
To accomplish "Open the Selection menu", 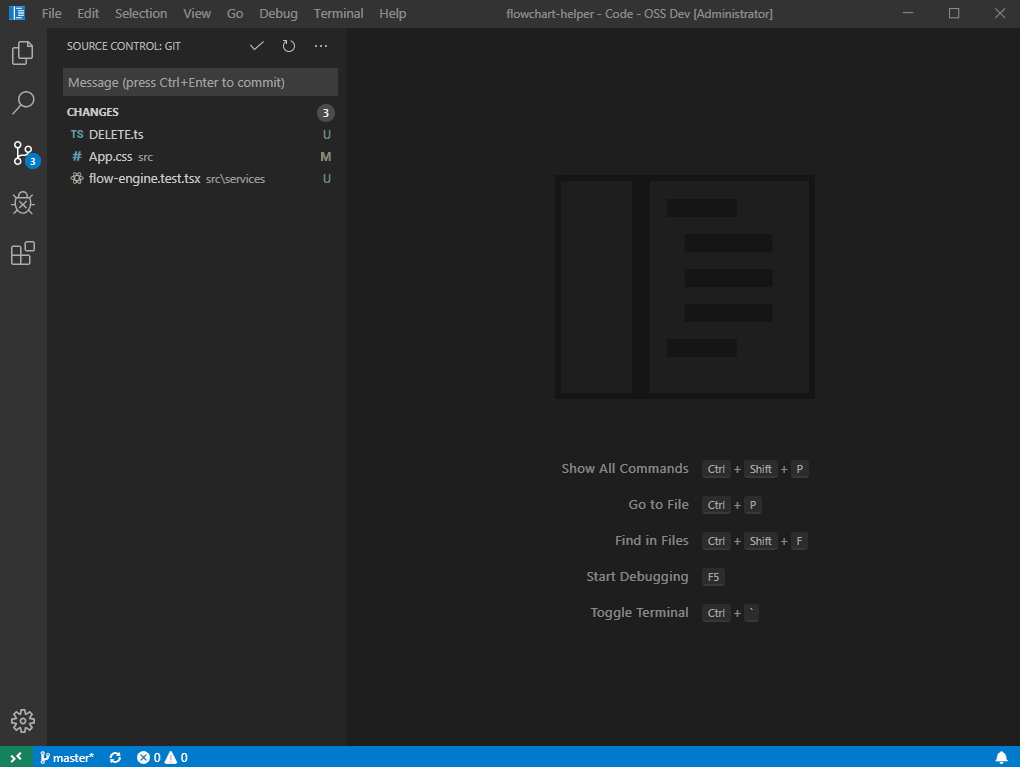I will coord(141,13).
